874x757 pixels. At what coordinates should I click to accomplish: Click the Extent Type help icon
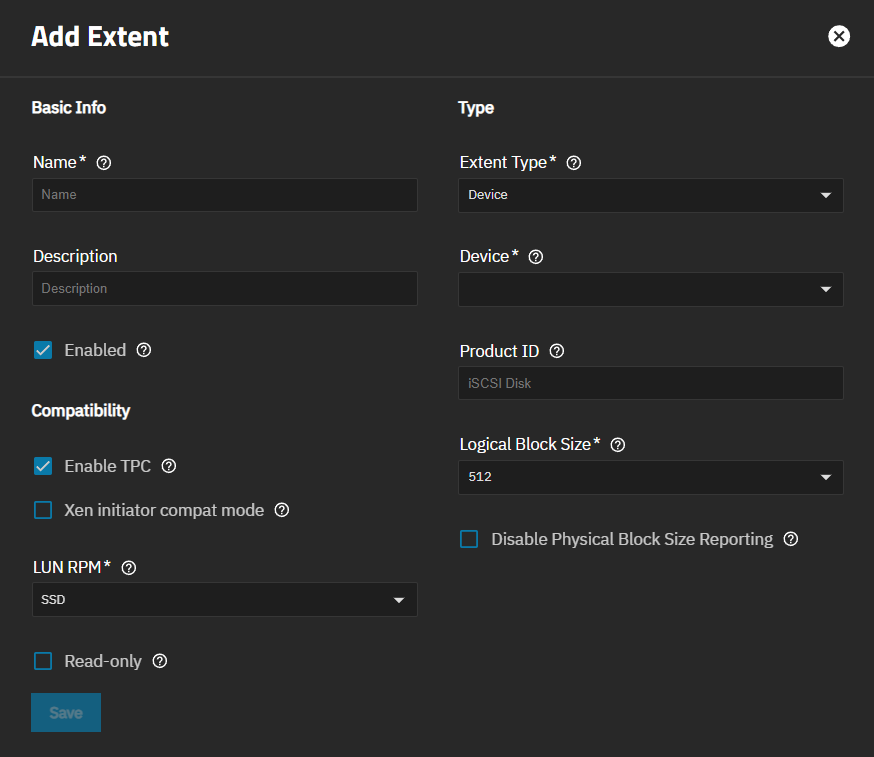coord(572,162)
